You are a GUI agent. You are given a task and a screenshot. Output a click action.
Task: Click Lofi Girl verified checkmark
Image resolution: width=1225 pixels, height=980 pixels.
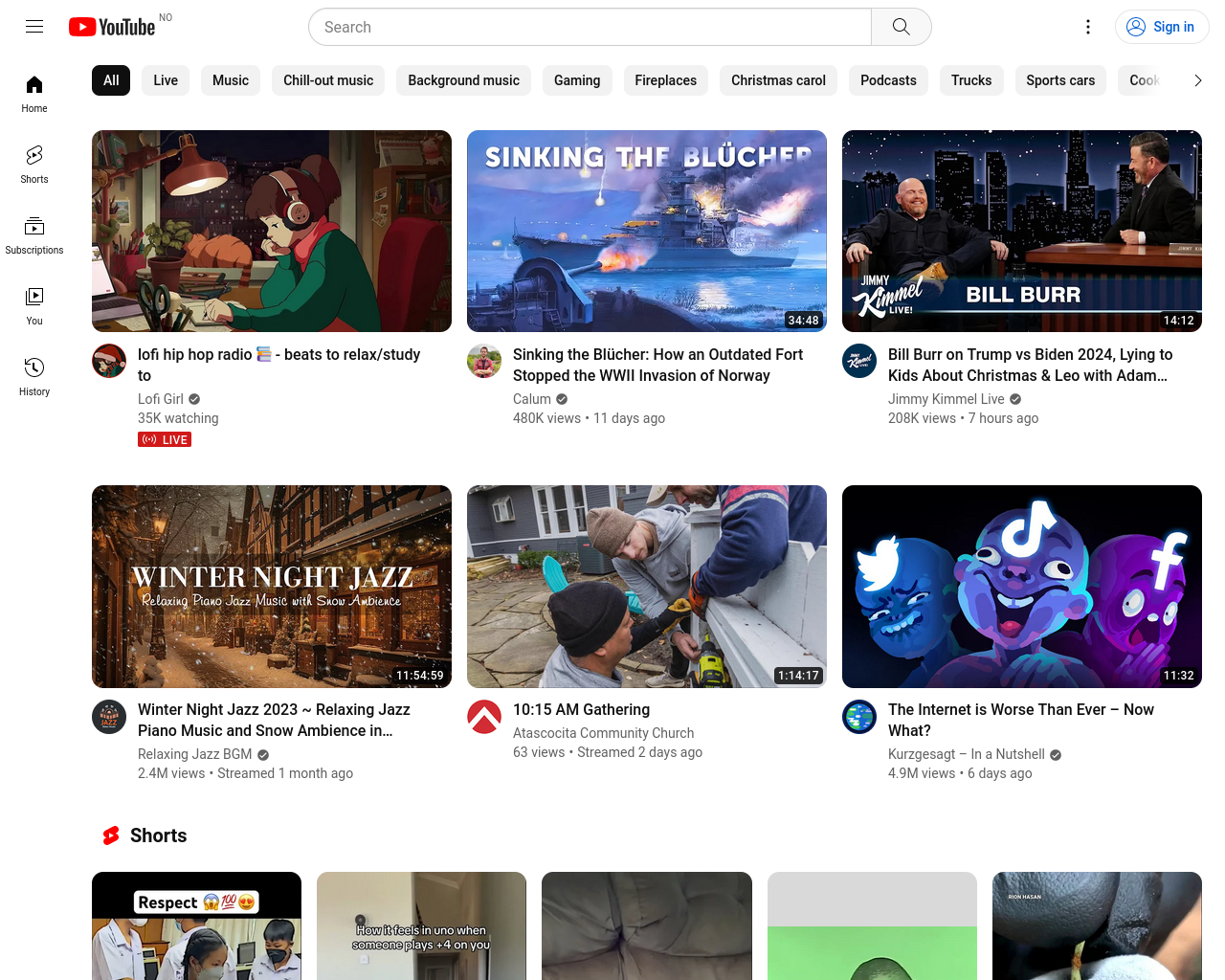[x=194, y=399]
